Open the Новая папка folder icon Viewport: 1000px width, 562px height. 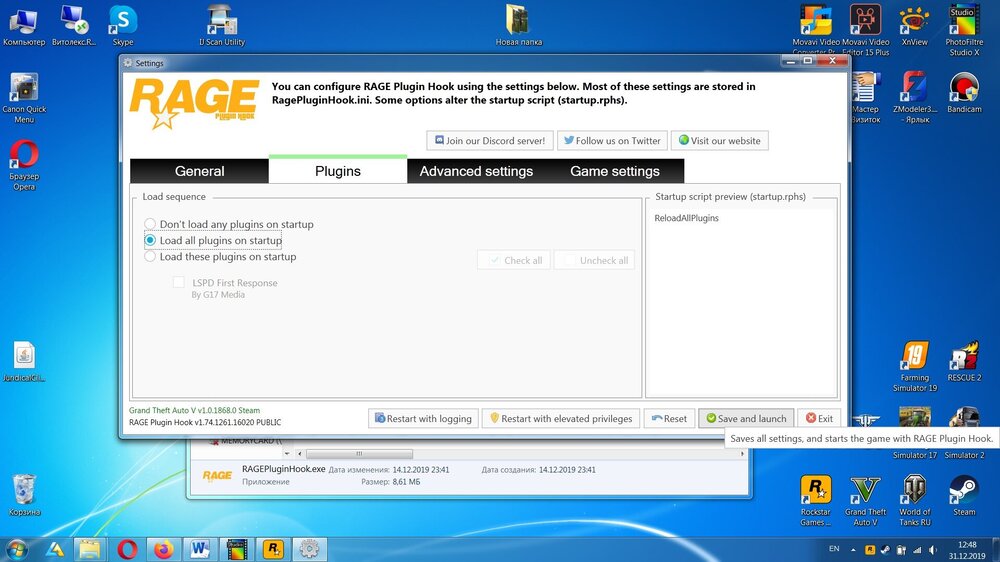point(518,26)
